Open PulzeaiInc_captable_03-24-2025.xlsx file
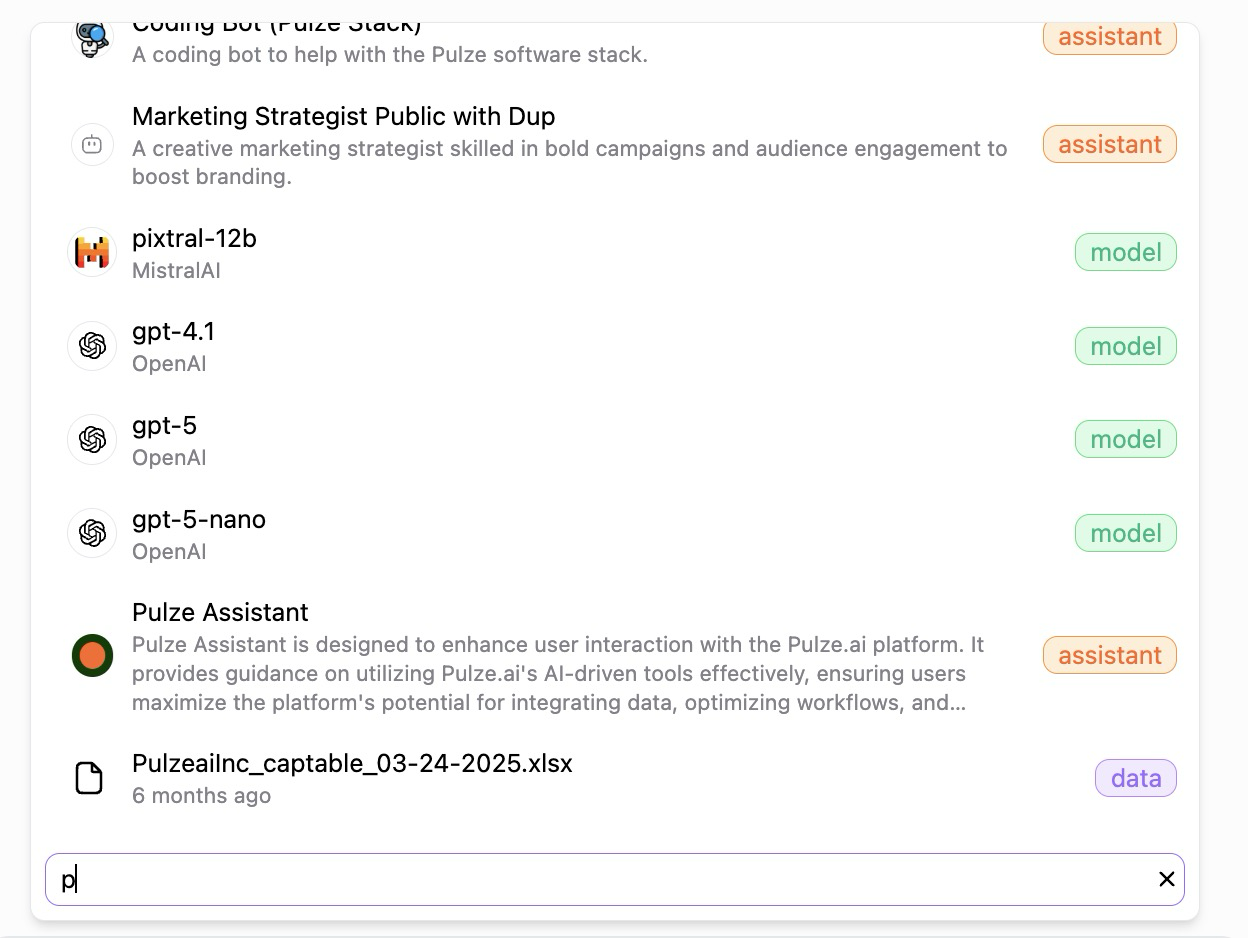 pos(352,764)
